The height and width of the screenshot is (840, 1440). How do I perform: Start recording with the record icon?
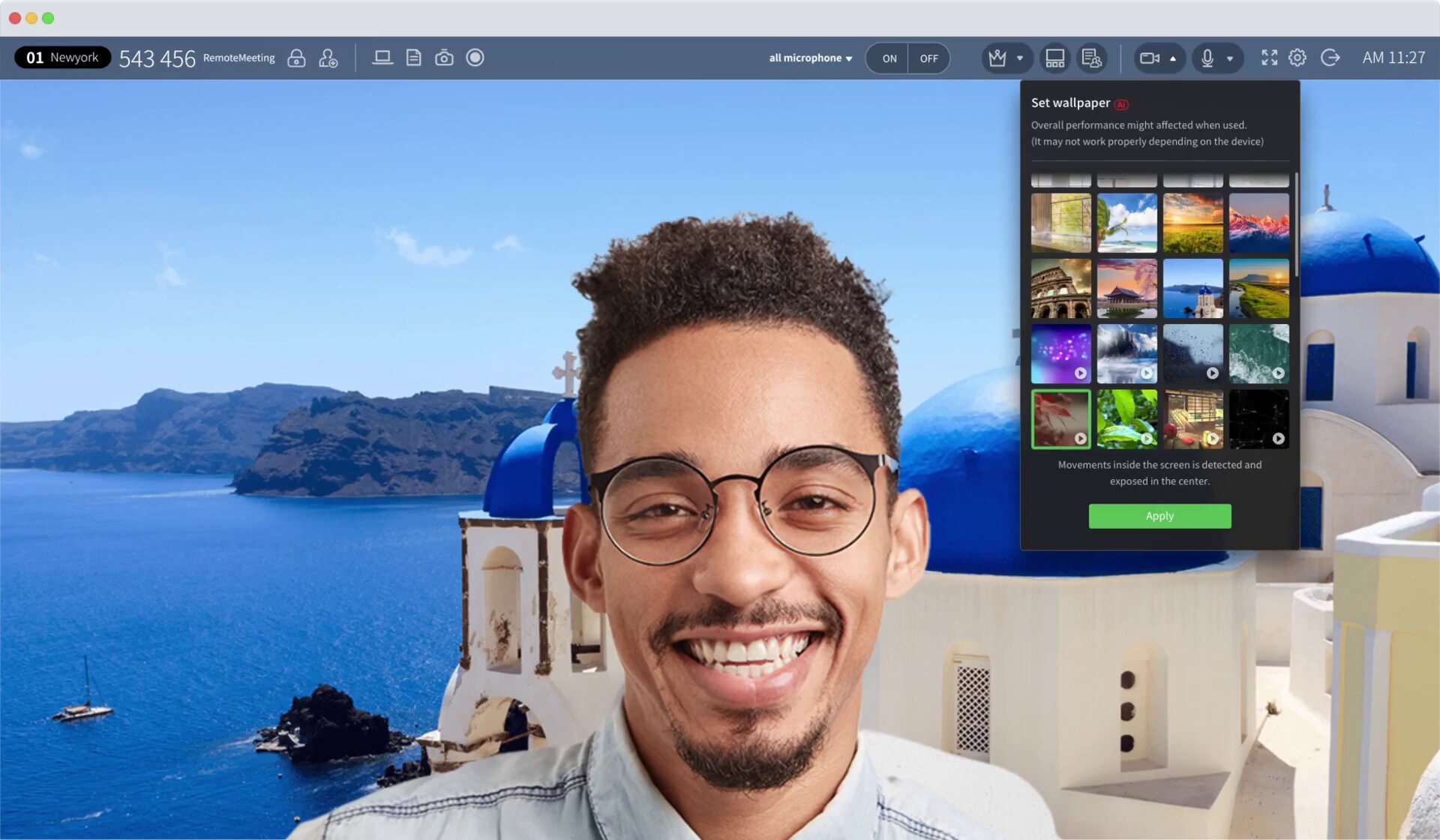(475, 58)
